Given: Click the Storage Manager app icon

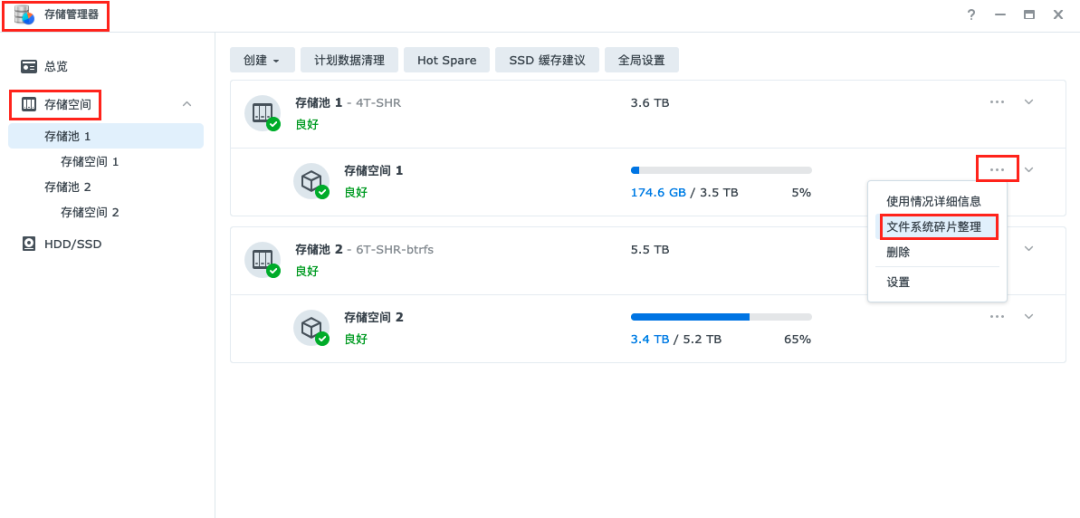Looking at the screenshot, I should [x=24, y=15].
